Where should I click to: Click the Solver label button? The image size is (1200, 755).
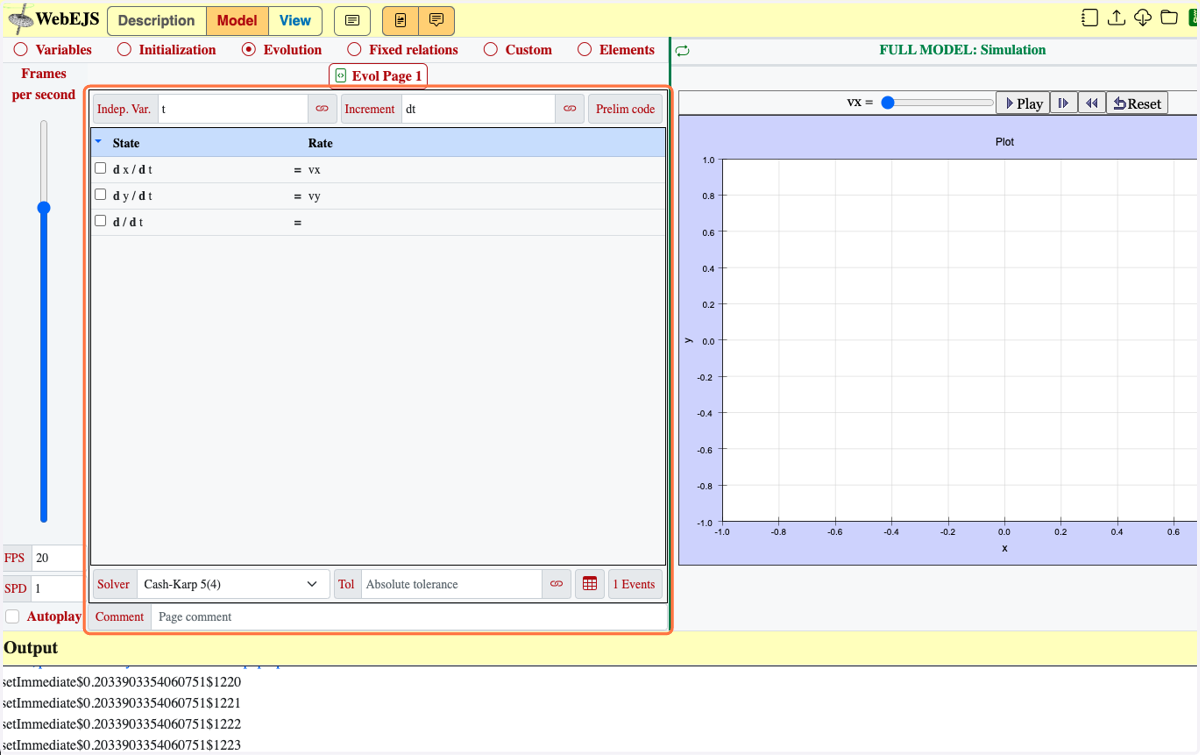pos(114,584)
